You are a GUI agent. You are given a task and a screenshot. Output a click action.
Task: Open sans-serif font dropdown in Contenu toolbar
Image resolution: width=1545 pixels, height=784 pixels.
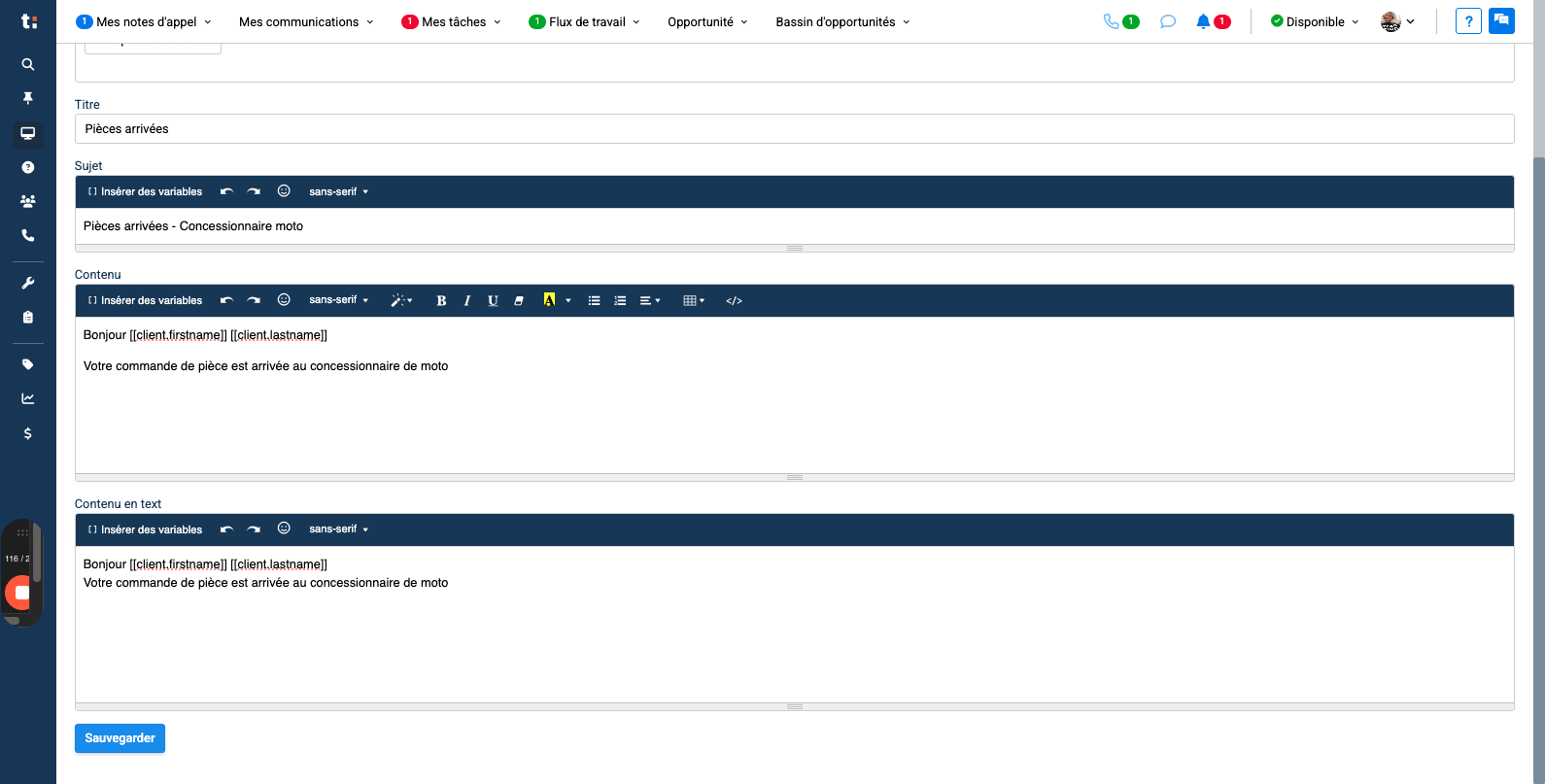point(338,300)
